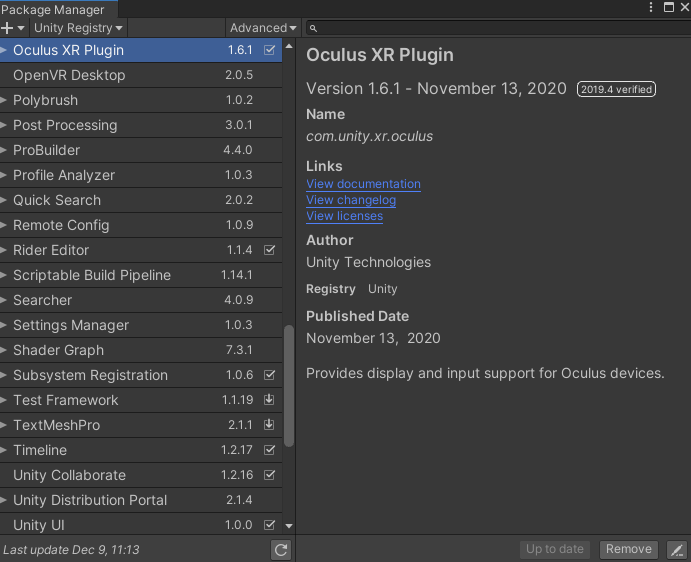The height and width of the screenshot is (562, 691).
Task: Select the Package Manager tab
Action: click(58, 9)
